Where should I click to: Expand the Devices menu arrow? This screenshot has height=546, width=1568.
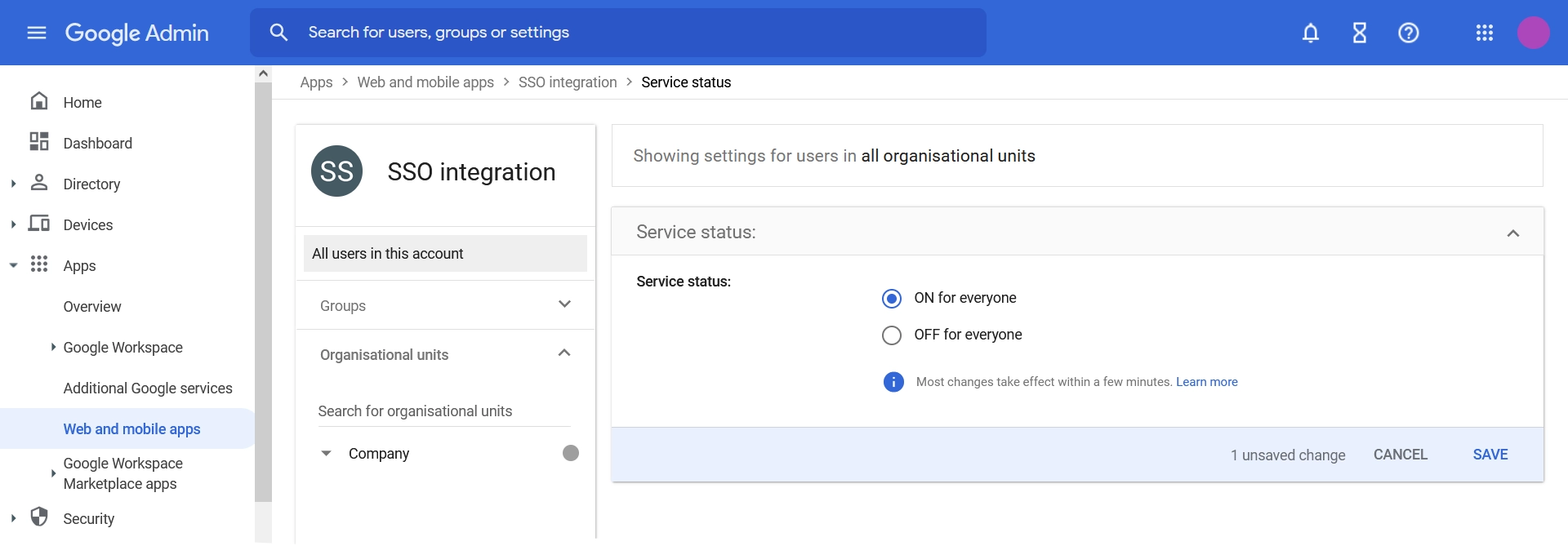[13, 224]
